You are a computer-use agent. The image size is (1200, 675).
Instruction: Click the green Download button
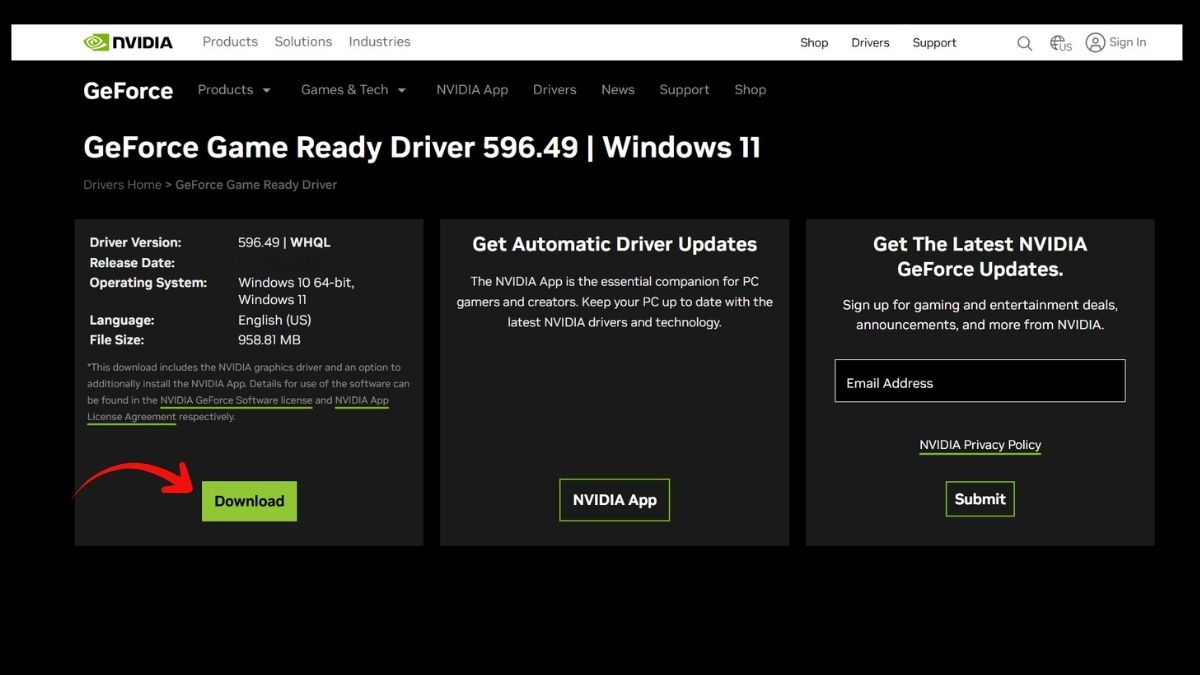[249, 501]
